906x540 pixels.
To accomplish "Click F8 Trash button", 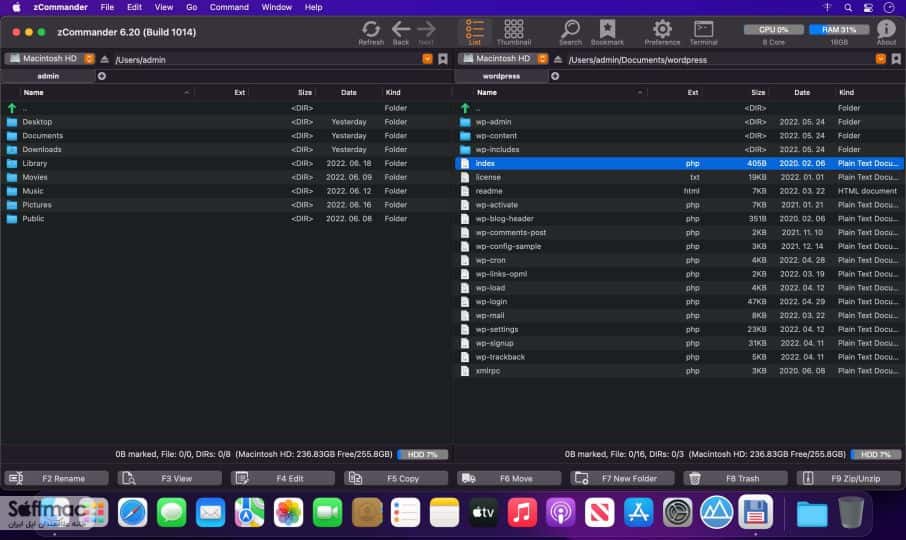I will click(736, 478).
